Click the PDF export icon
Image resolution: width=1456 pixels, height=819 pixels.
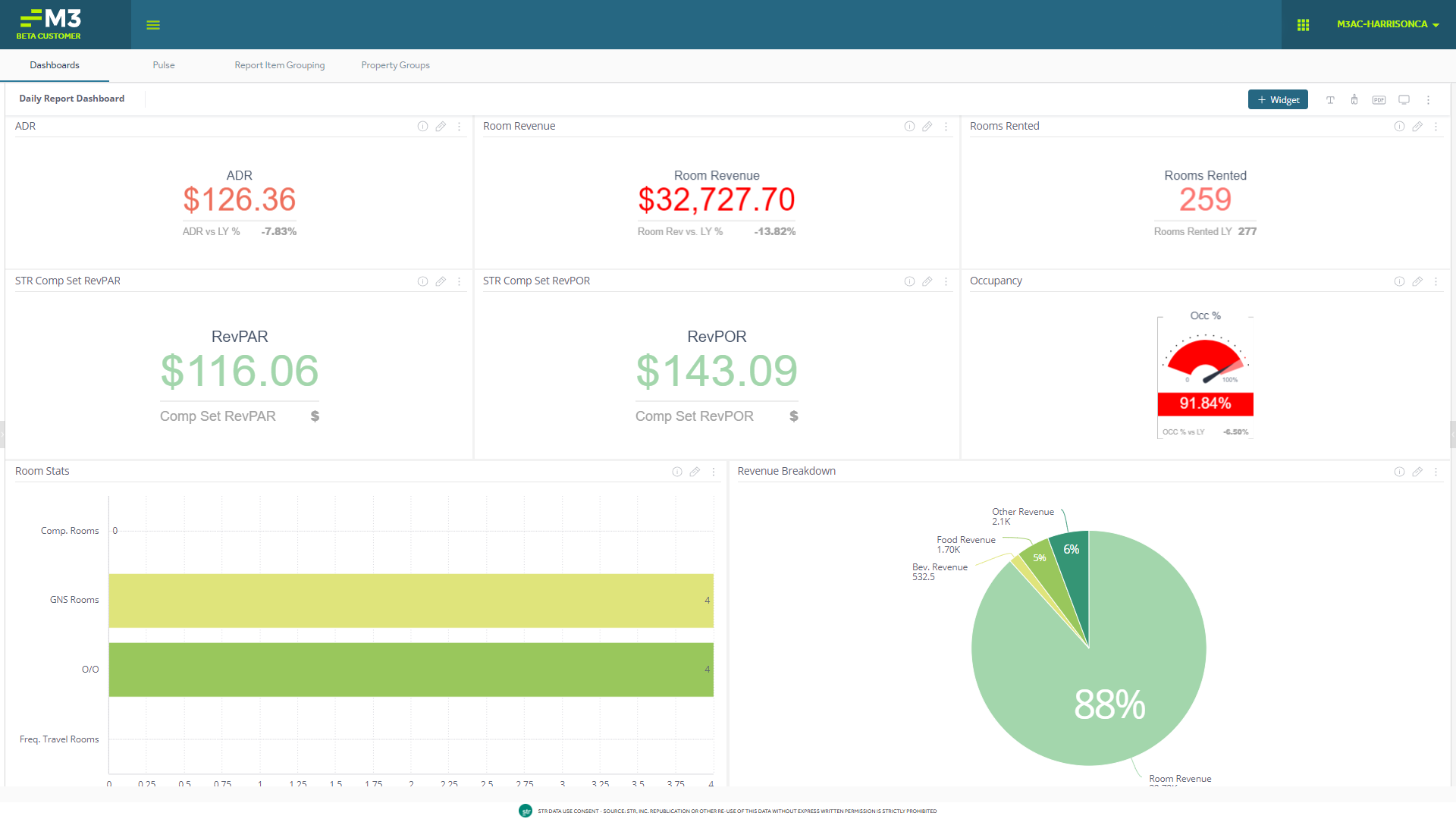[x=1379, y=100]
